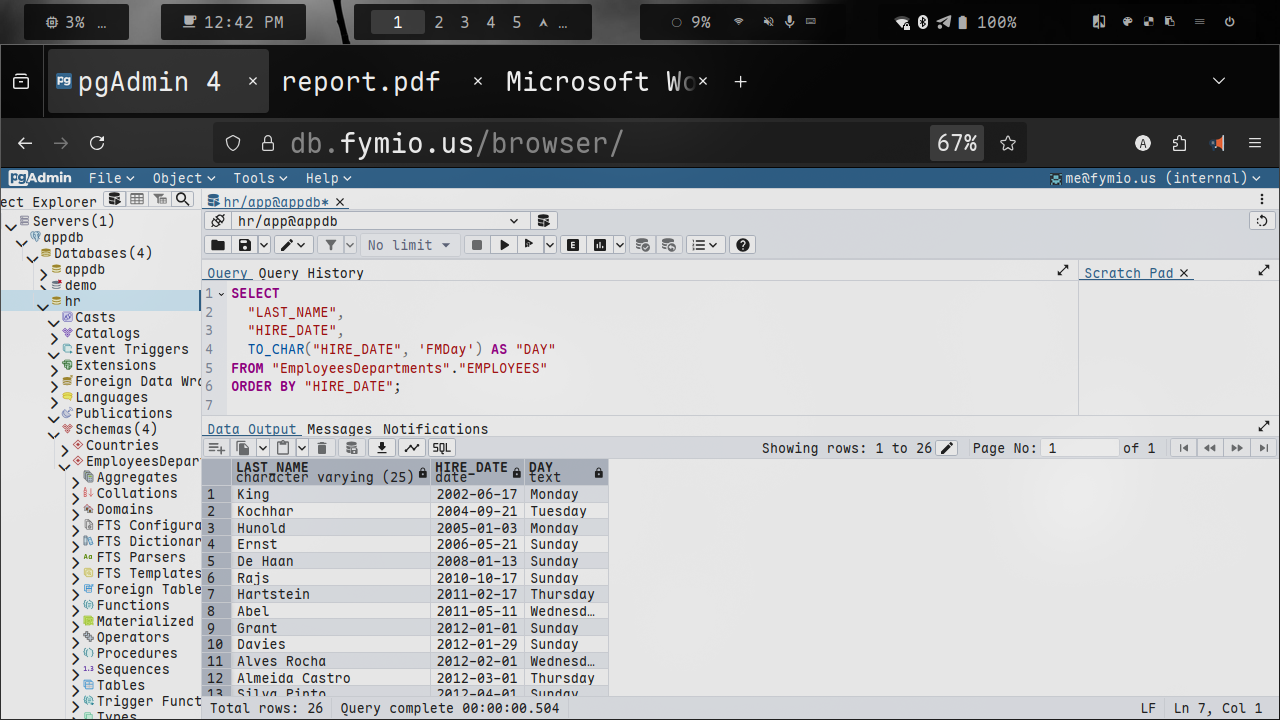Expand the Scratch Pad panel to full size
Image resolution: width=1280 pixels, height=720 pixels.
click(x=1264, y=271)
